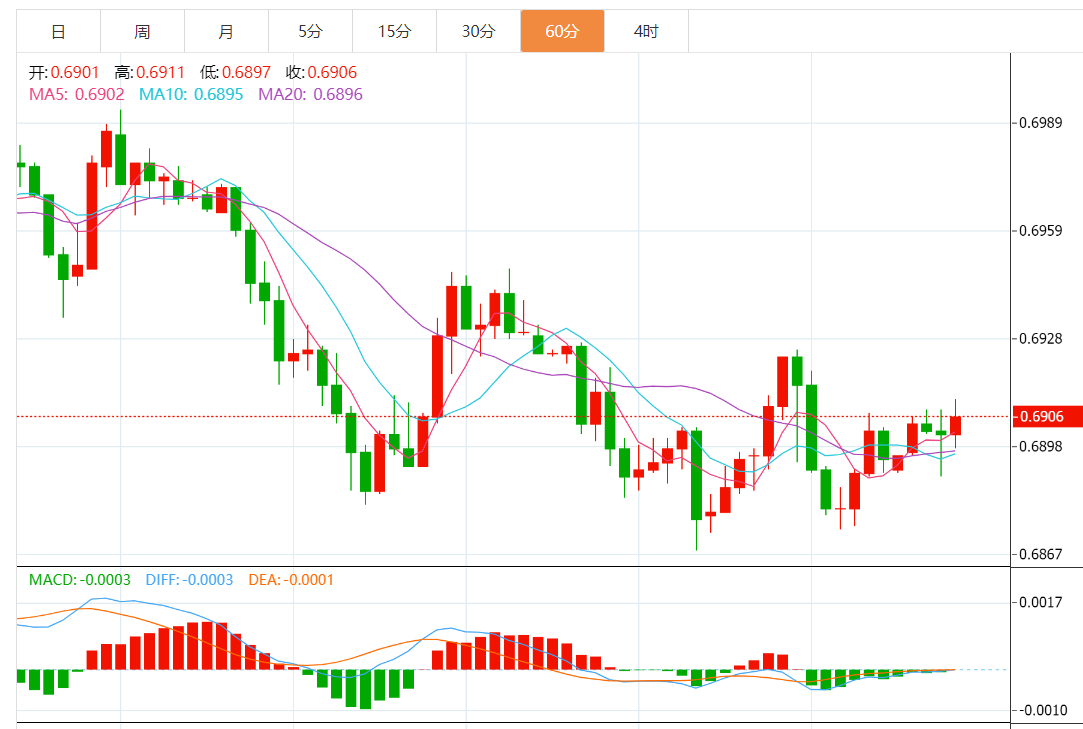
Task: Click the MA5: 0.6902 indicator label
Action: 77,95
